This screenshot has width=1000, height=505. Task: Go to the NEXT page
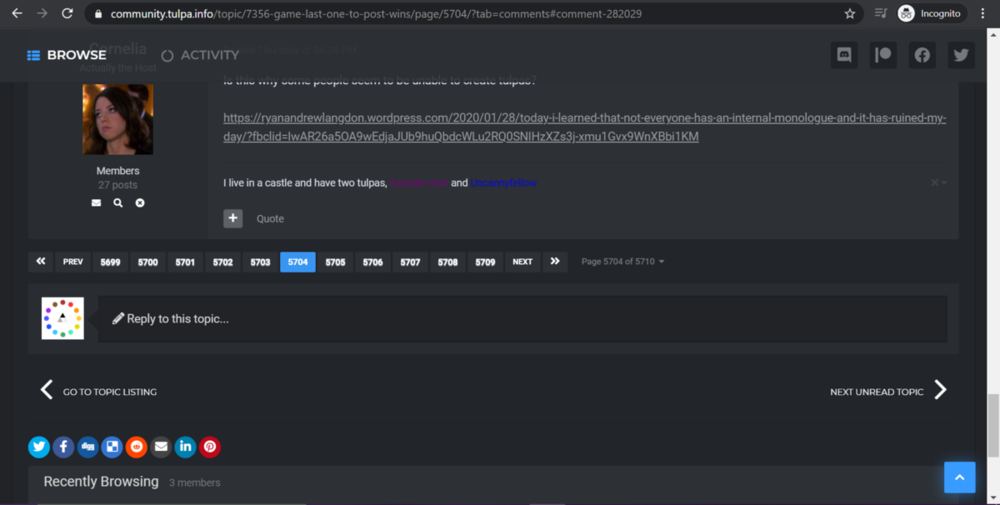click(522, 261)
